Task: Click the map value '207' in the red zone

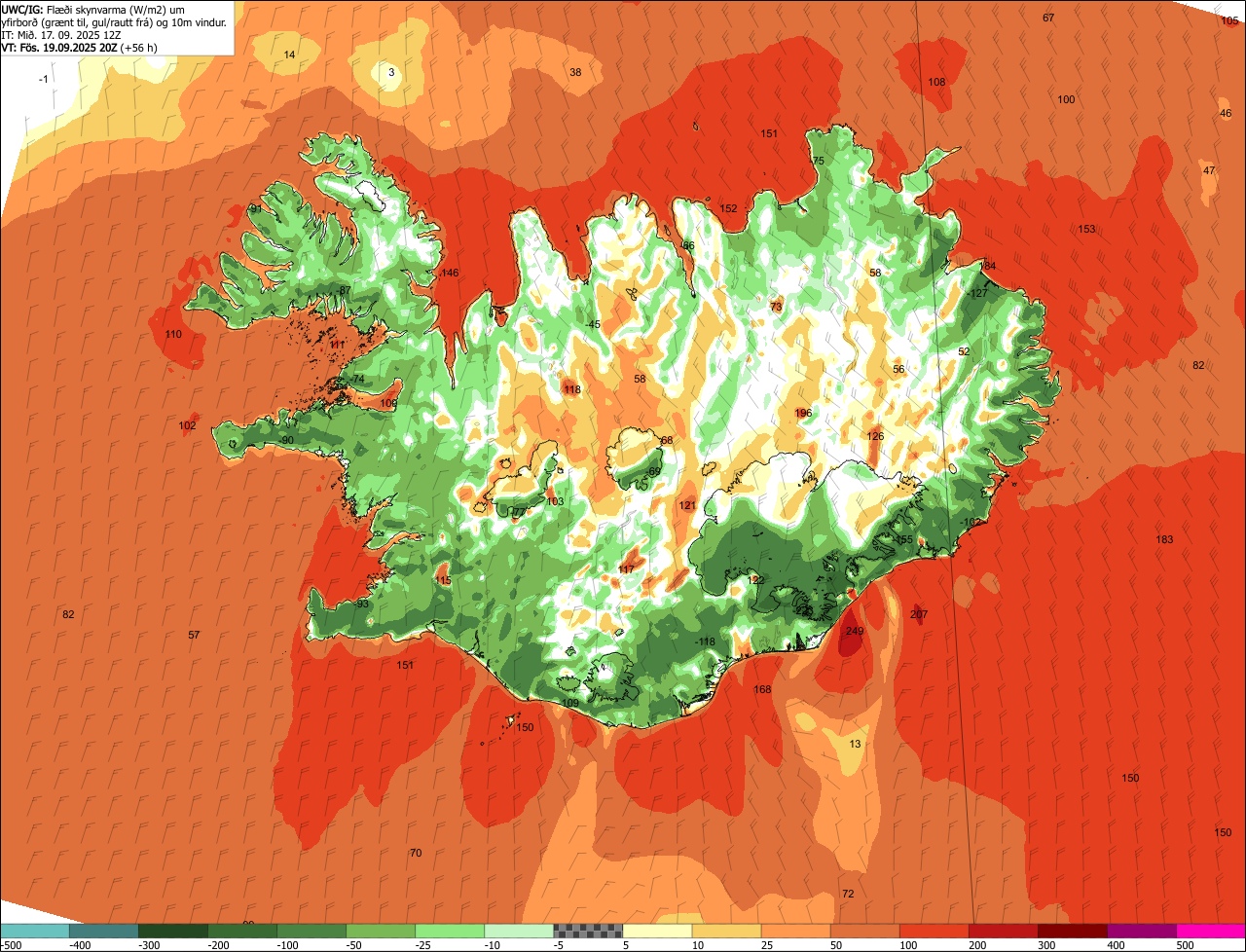Action: point(919,614)
